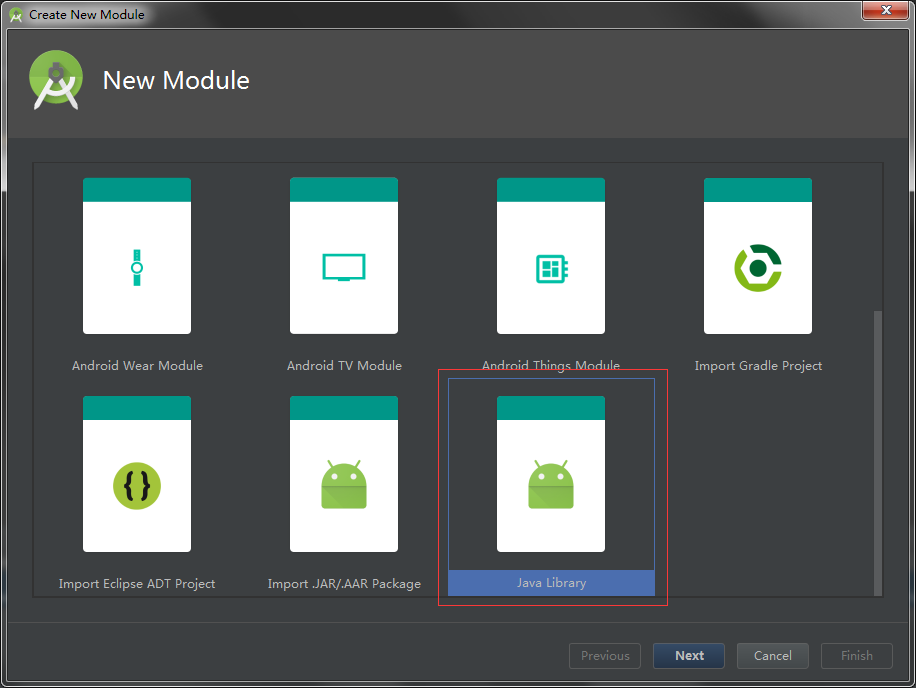Viewport: 916px width, 688px height.
Task: Select the Import Gradle Project card icon
Action: point(758,256)
